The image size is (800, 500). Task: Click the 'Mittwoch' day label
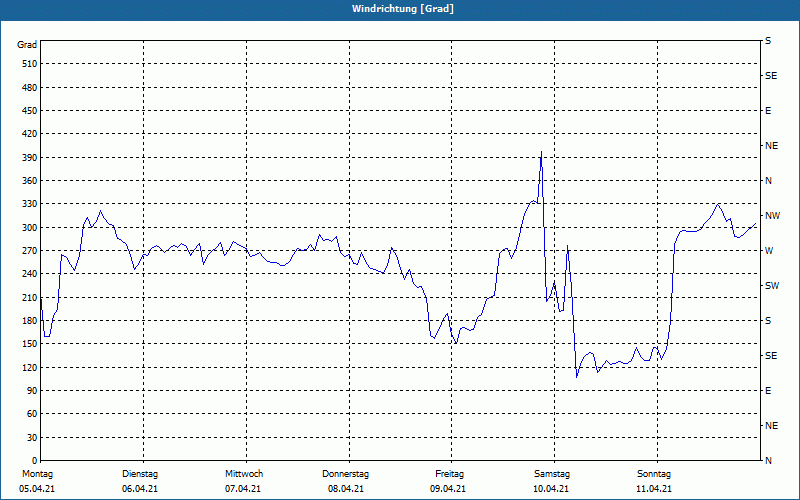(244, 474)
